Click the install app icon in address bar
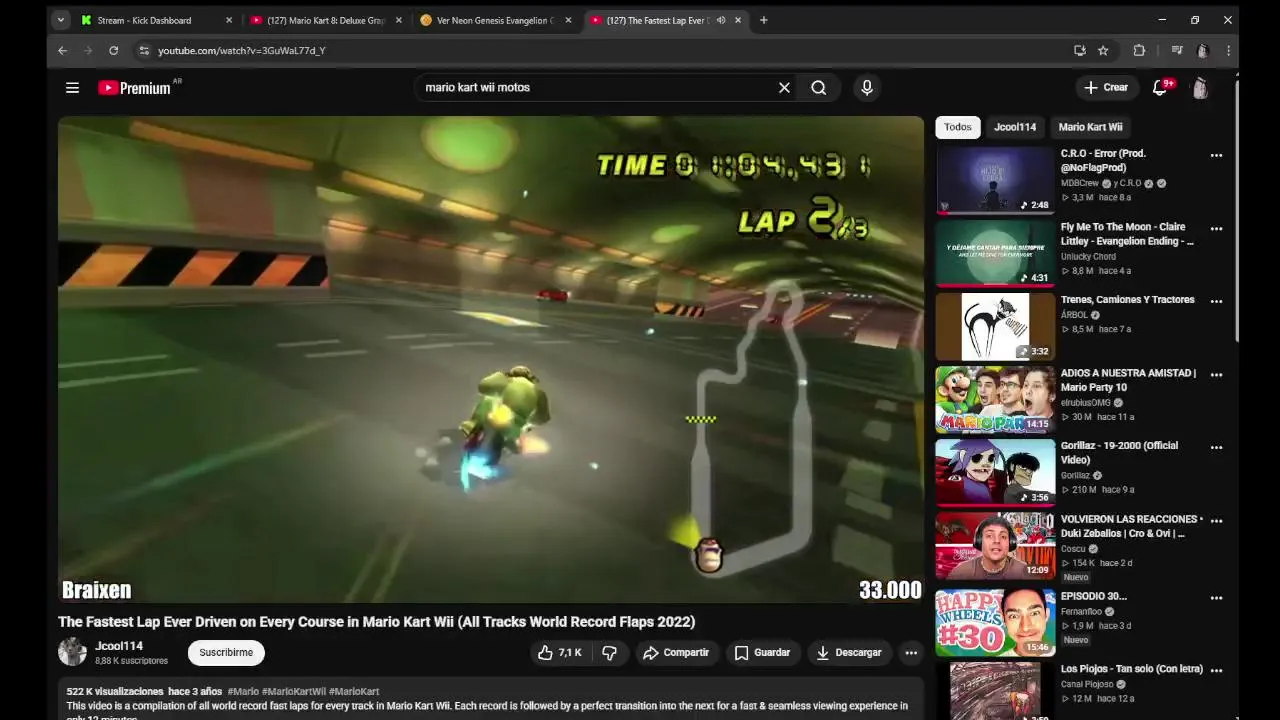1280x720 pixels. (x=1080, y=50)
